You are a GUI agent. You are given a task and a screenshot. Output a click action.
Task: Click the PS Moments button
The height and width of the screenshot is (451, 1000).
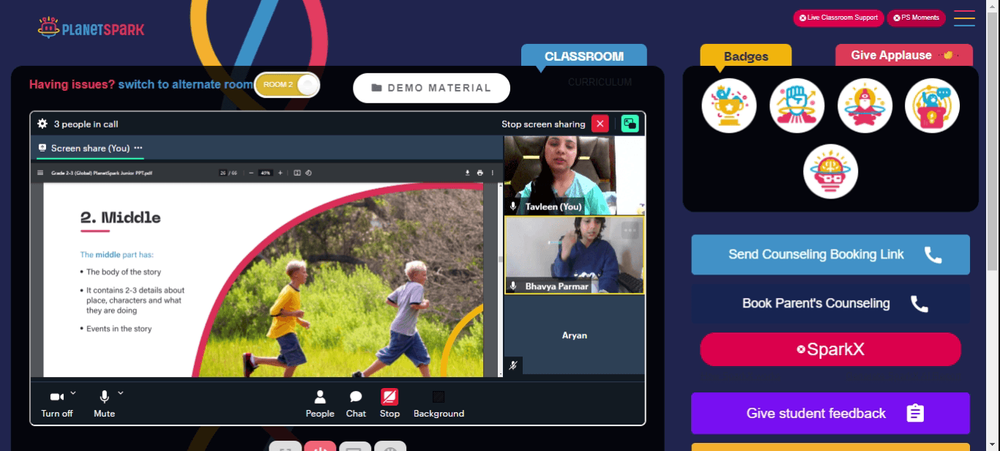(x=916, y=18)
